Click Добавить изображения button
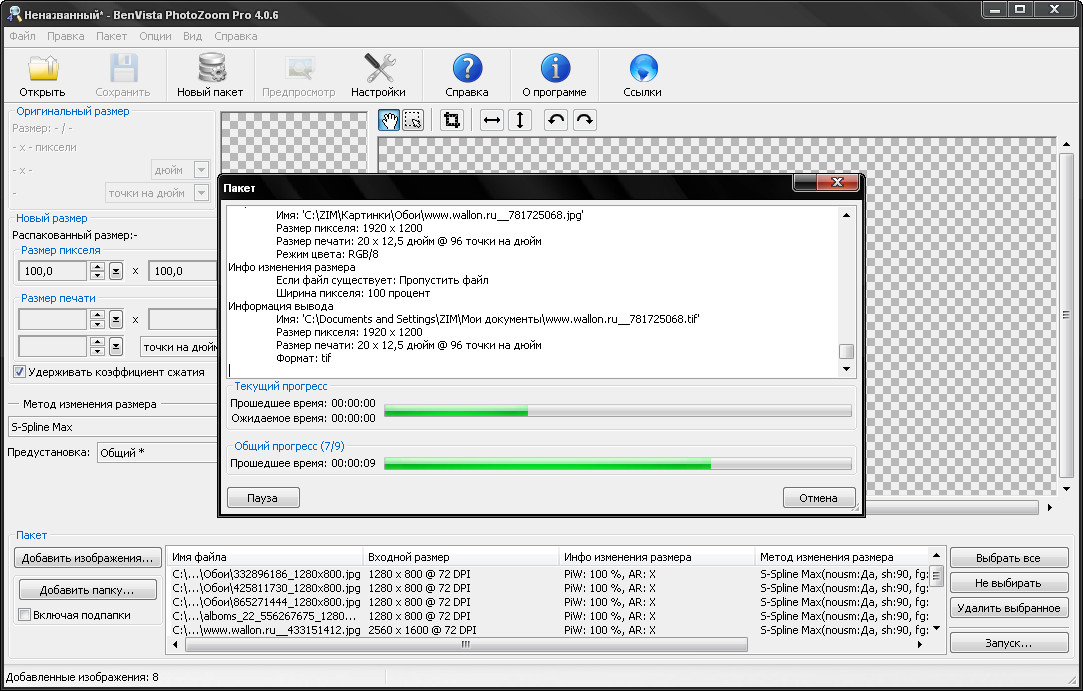The height and width of the screenshot is (691, 1083). click(88, 558)
